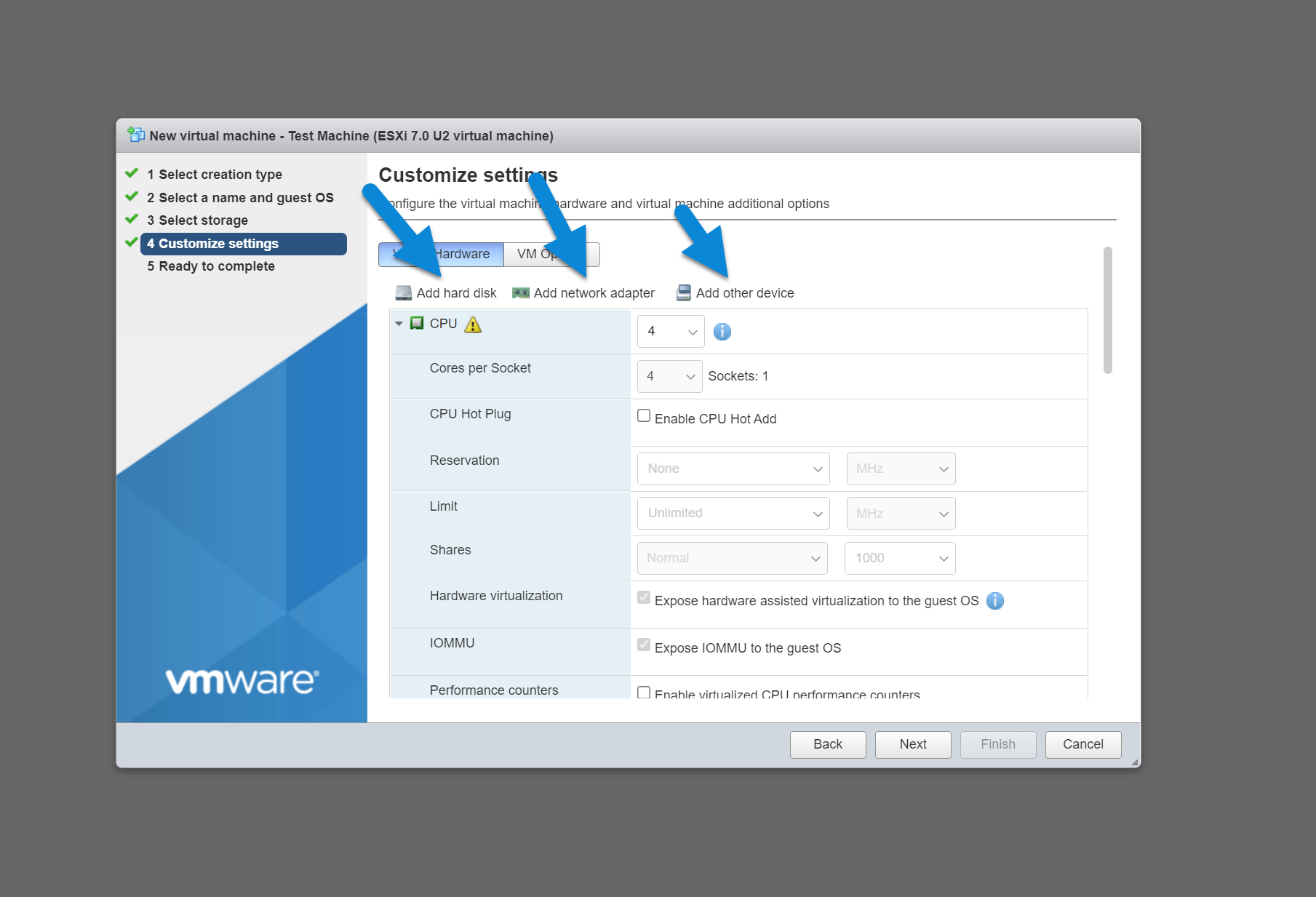Open the Reservation dropdown showing None
The height and width of the screenshot is (897, 1316).
tap(733, 469)
